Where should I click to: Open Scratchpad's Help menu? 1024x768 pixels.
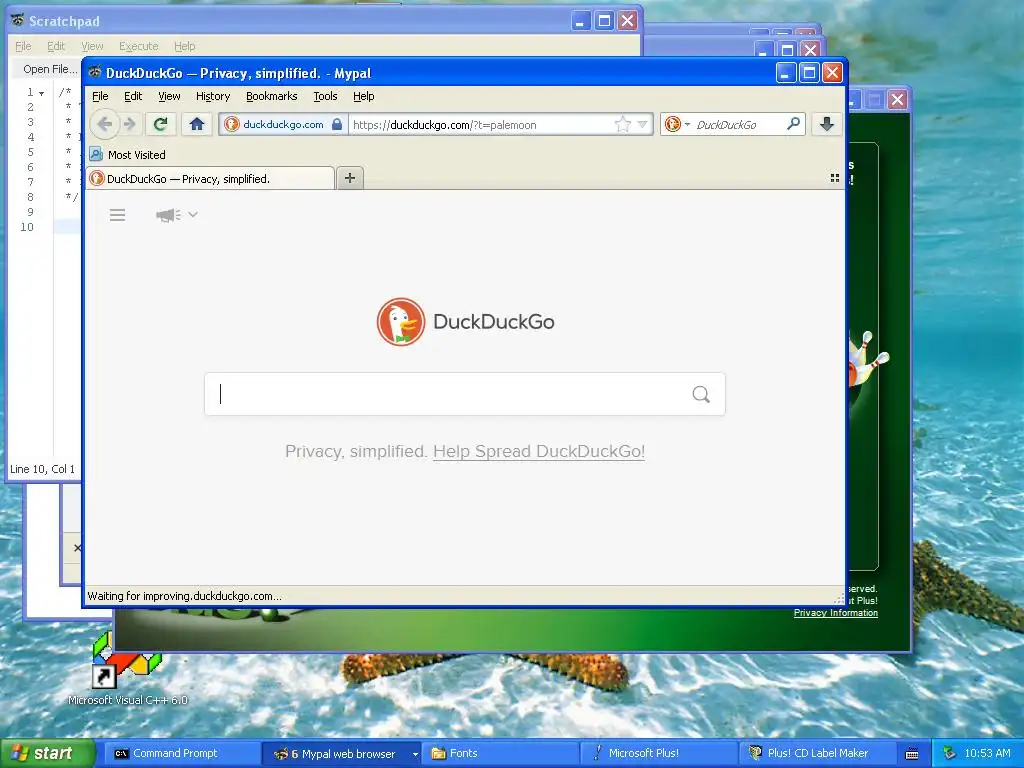(184, 46)
